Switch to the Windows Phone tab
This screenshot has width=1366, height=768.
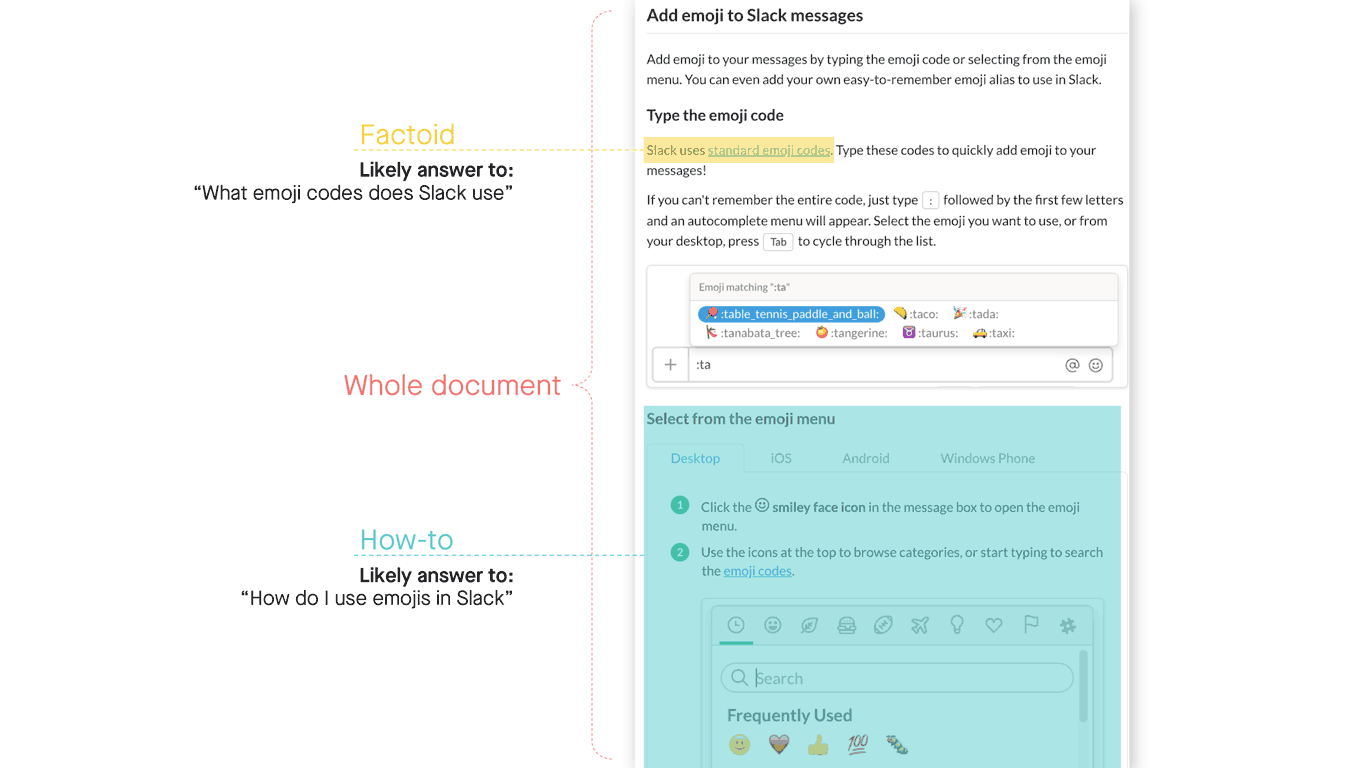click(x=987, y=458)
